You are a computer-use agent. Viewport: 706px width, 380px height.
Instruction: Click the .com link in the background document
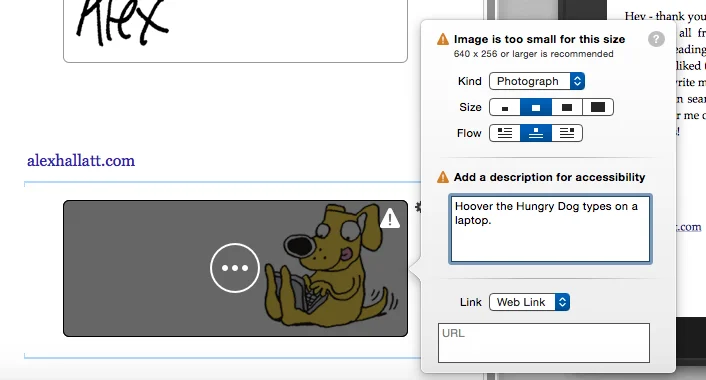click(689, 227)
